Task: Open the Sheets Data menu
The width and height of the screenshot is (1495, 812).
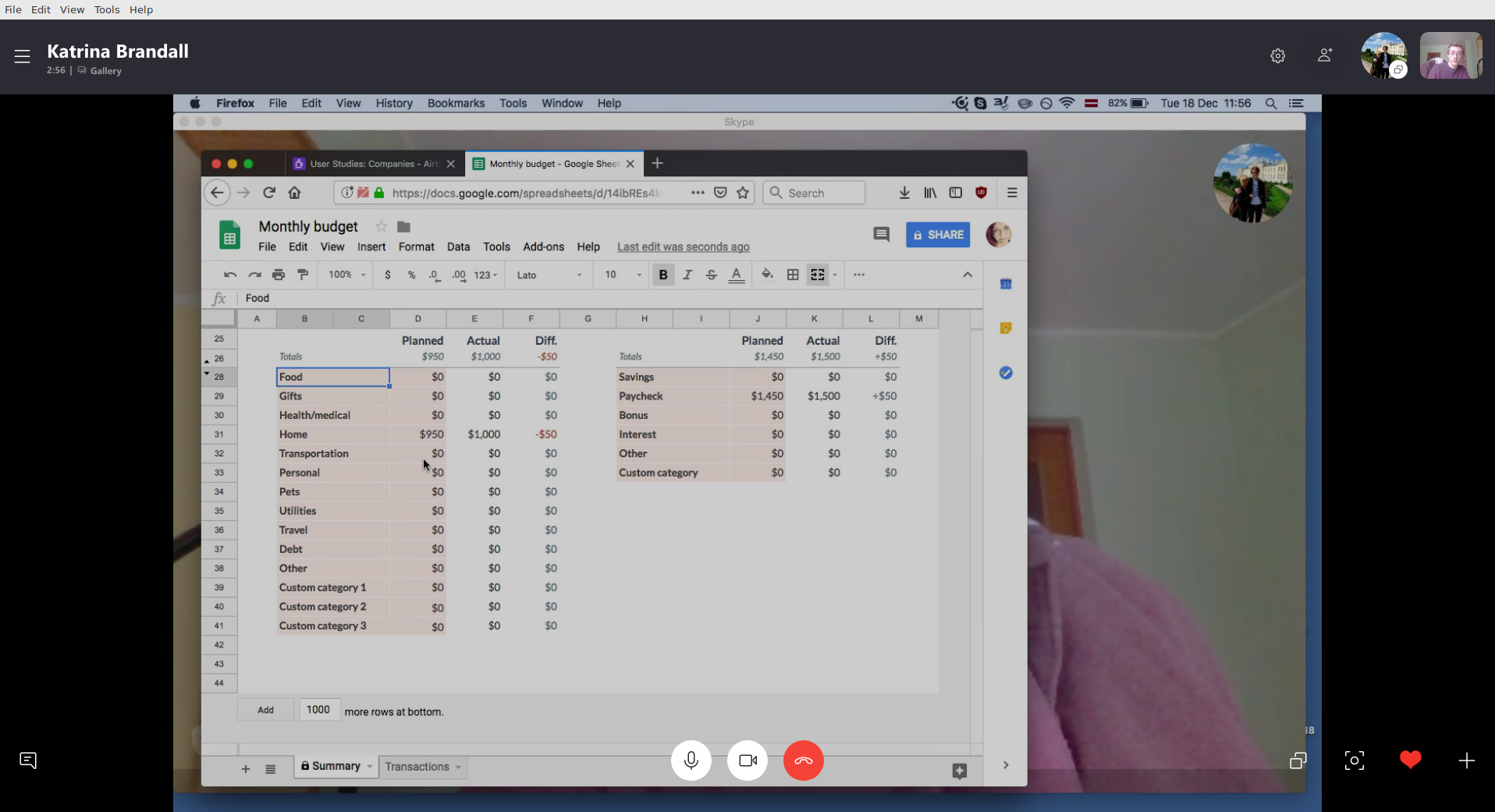Action: tap(458, 246)
